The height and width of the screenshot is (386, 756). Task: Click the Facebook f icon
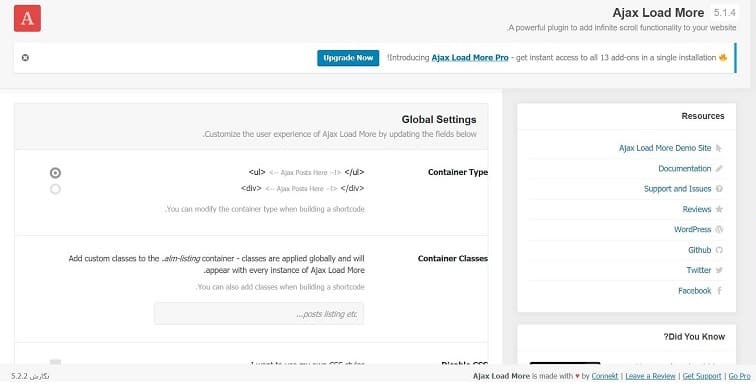719,291
